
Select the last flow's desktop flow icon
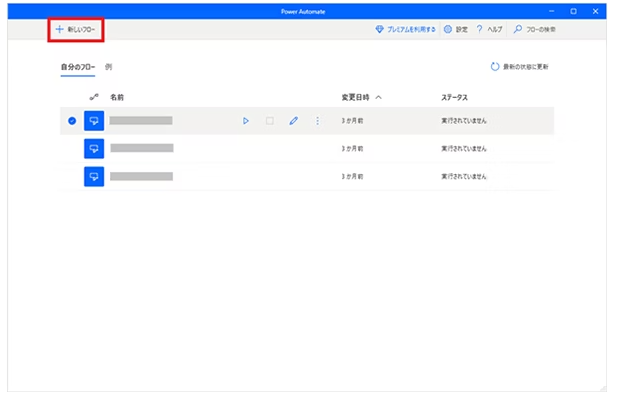94,176
